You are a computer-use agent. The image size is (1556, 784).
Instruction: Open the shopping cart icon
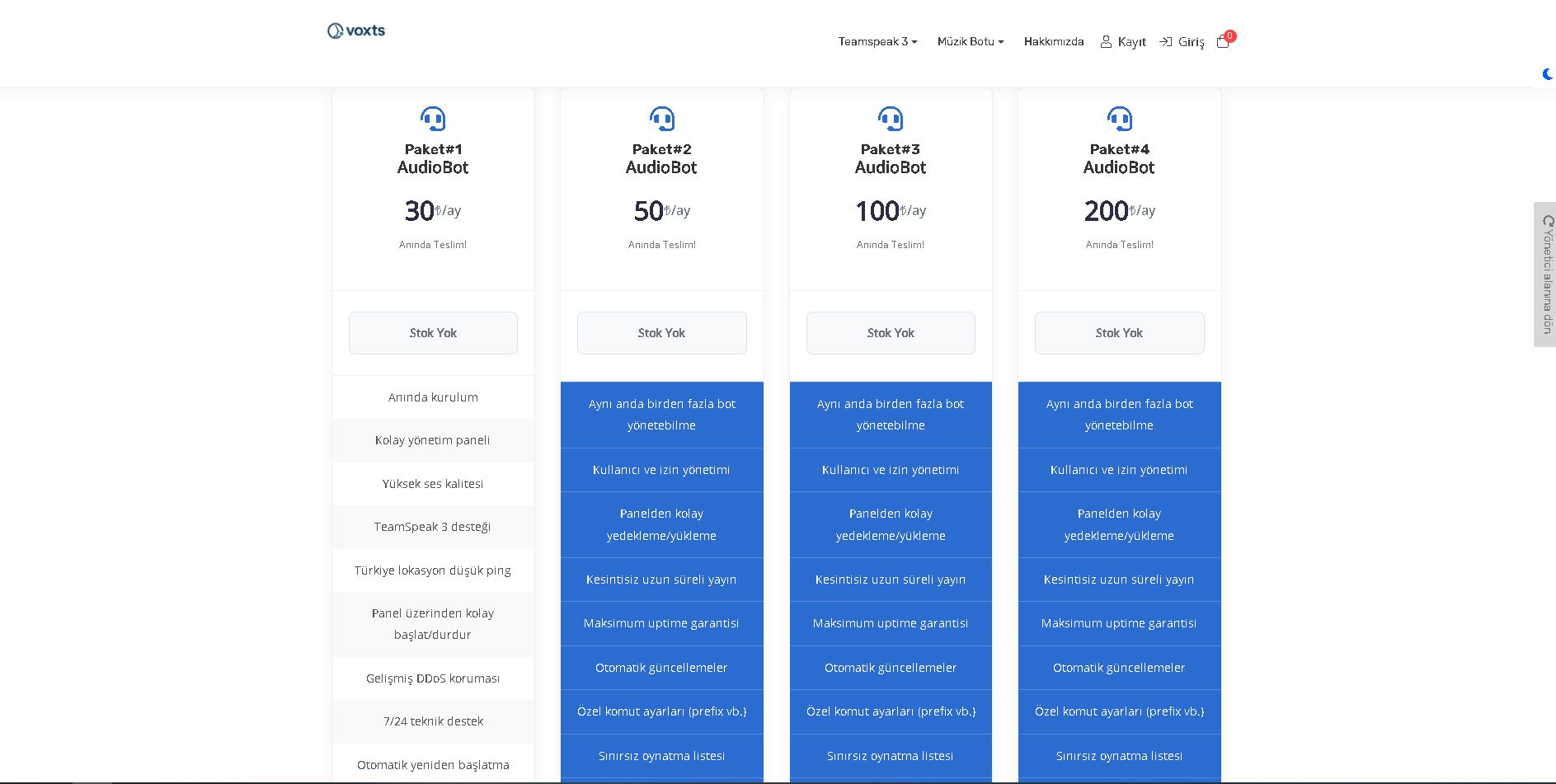[x=1223, y=41]
